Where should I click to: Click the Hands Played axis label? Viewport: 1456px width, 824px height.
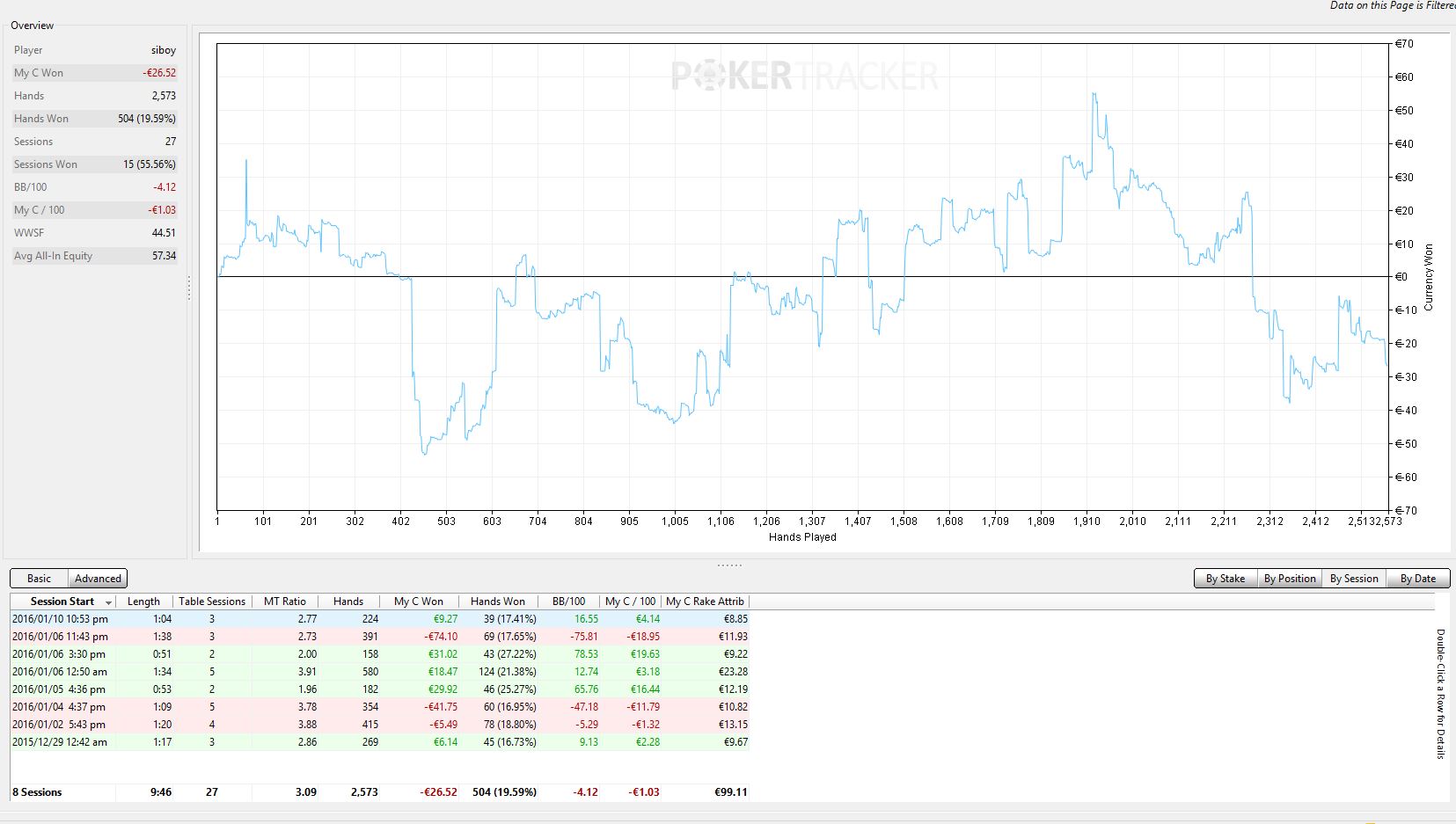[x=802, y=537]
